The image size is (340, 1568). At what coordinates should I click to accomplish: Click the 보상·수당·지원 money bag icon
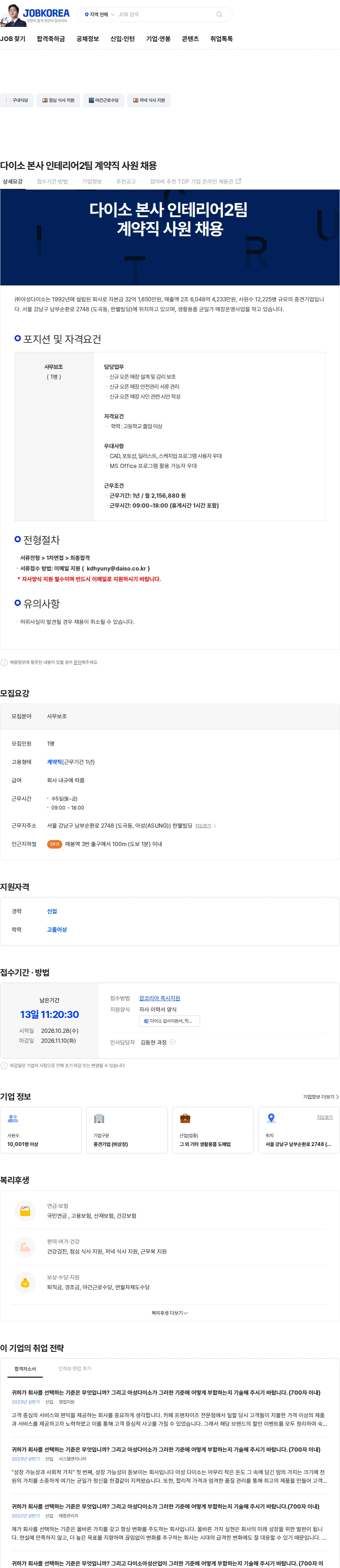pyautogui.click(x=25, y=1283)
